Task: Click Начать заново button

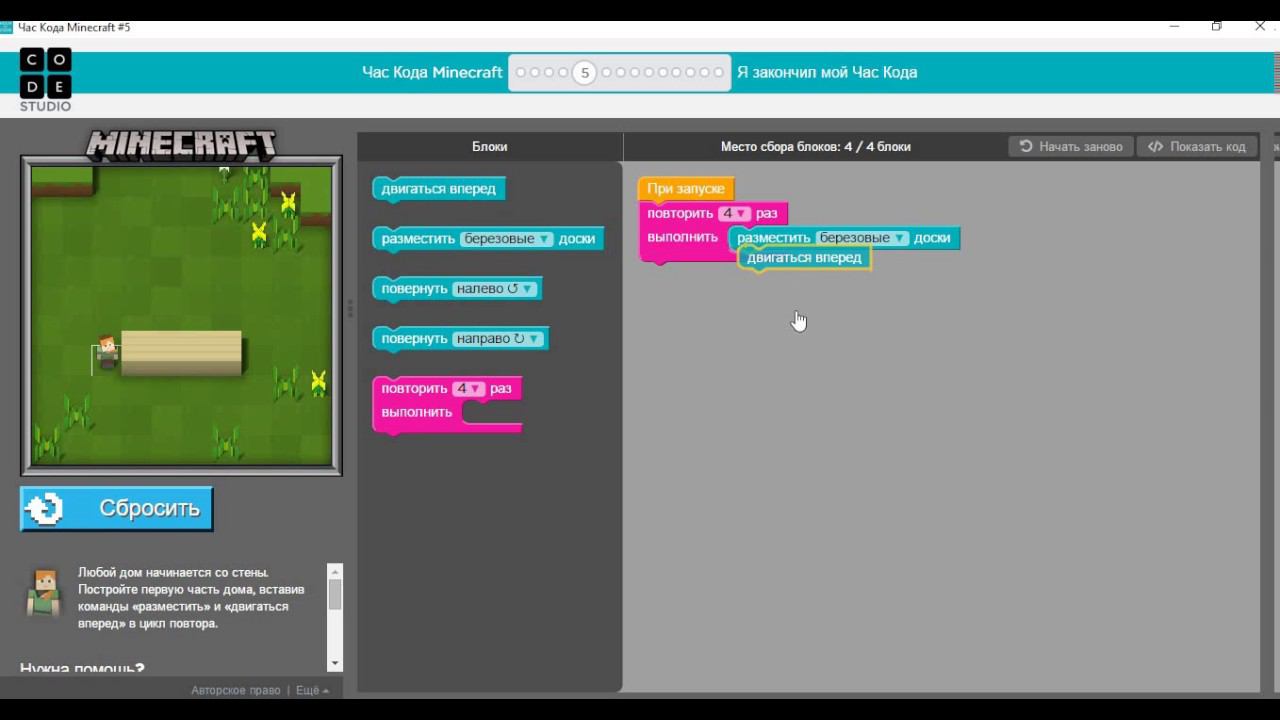Action: [x=1071, y=146]
